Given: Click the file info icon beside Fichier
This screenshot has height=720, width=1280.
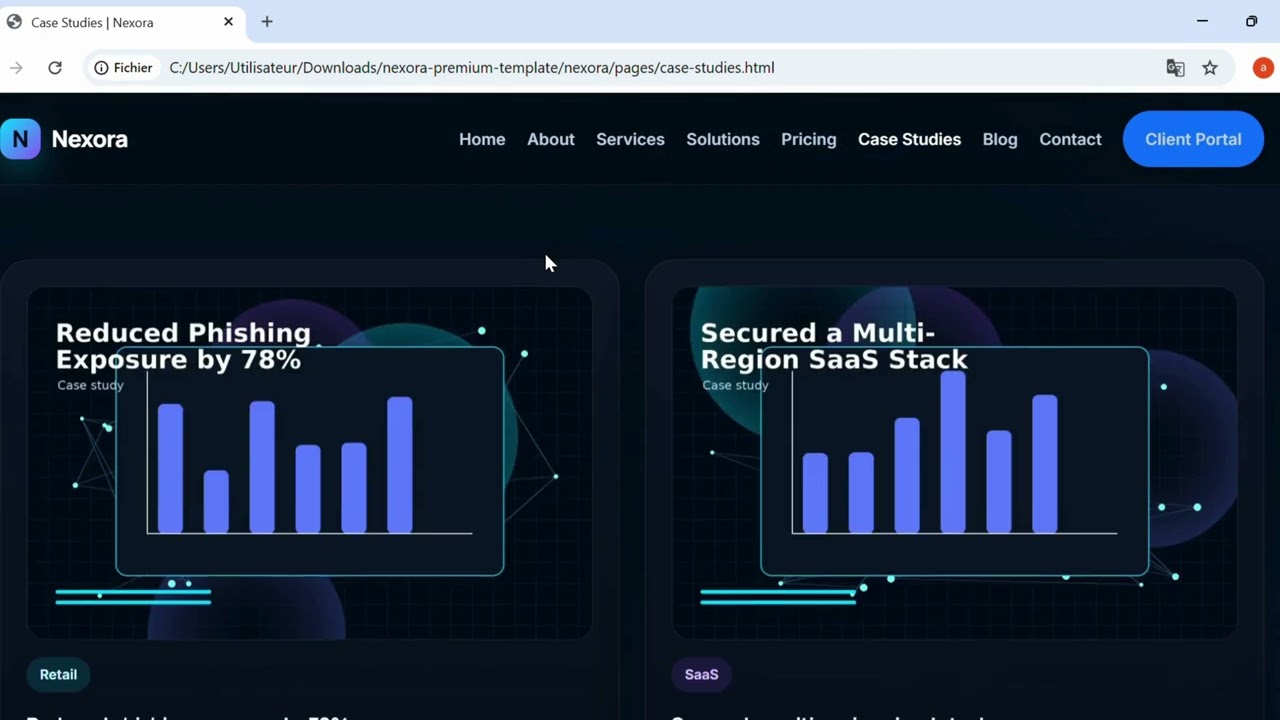Looking at the screenshot, I should 101,68.
